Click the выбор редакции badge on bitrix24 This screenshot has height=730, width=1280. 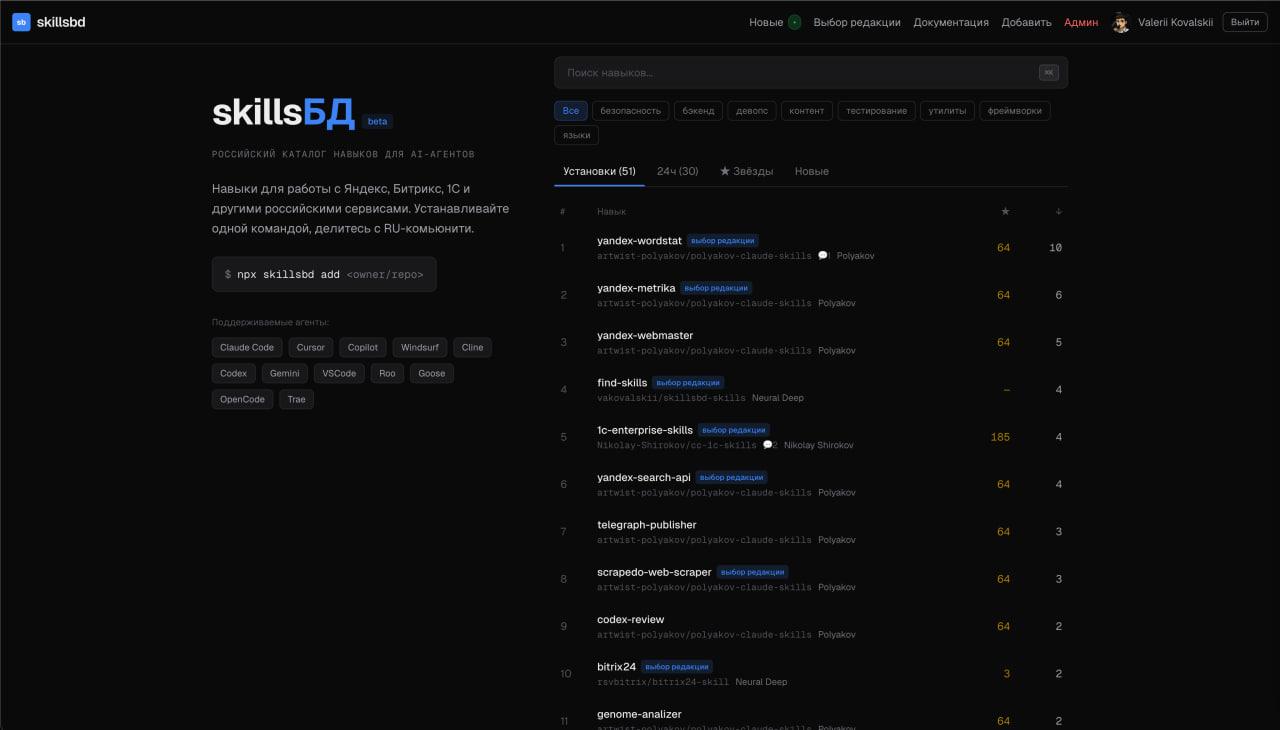(677, 667)
